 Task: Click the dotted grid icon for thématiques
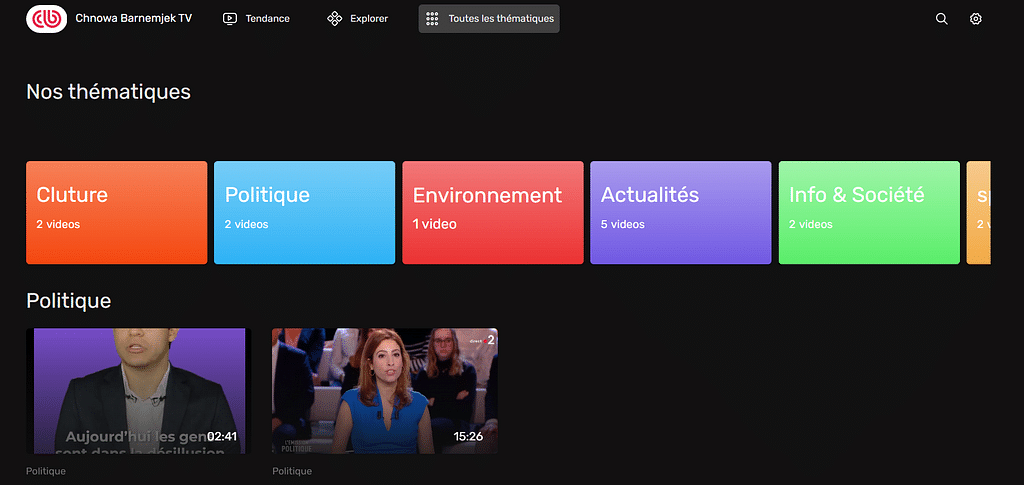coord(432,19)
